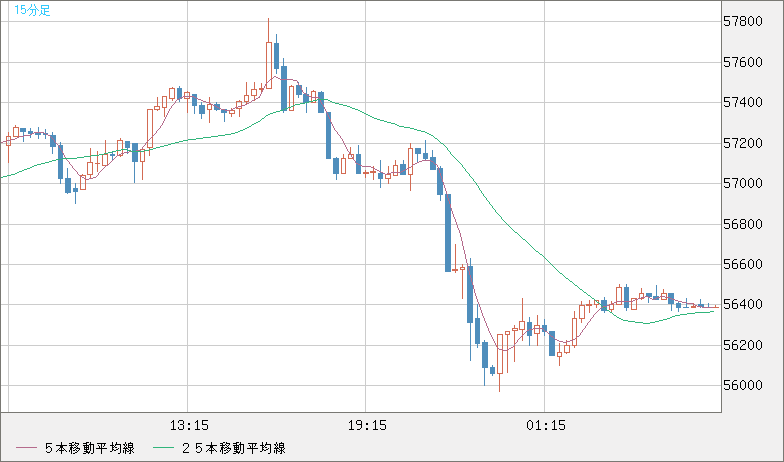Click the 13:15 time axis label

(189, 426)
